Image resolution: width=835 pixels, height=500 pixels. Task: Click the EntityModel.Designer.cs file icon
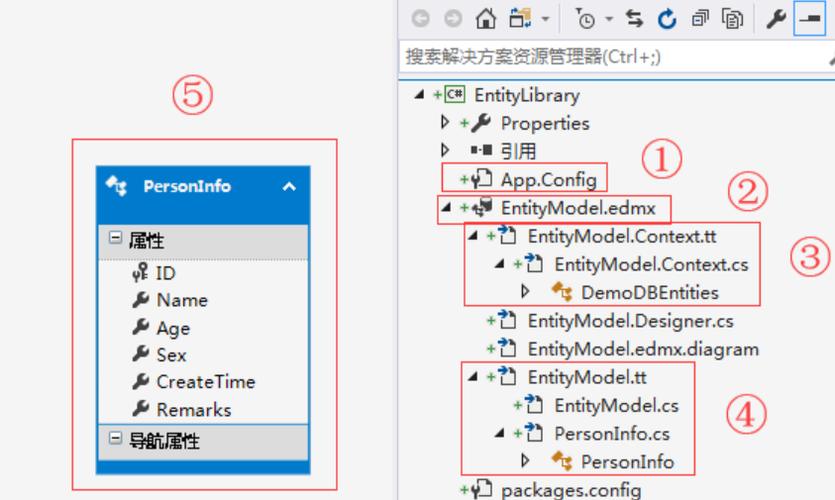coord(507,319)
